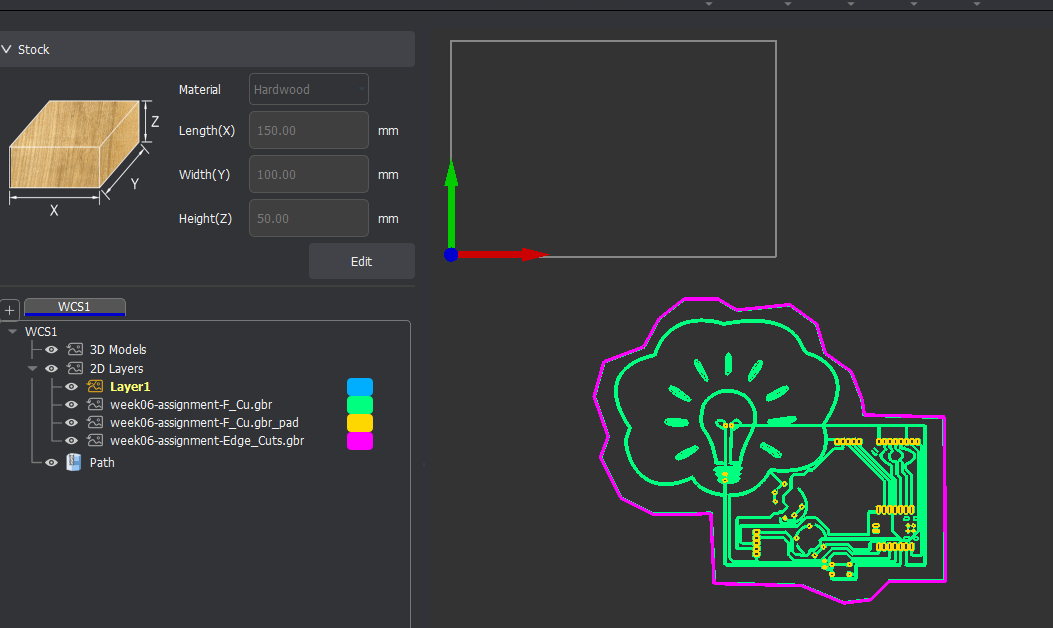Select 2D Layers tree item

point(116,368)
